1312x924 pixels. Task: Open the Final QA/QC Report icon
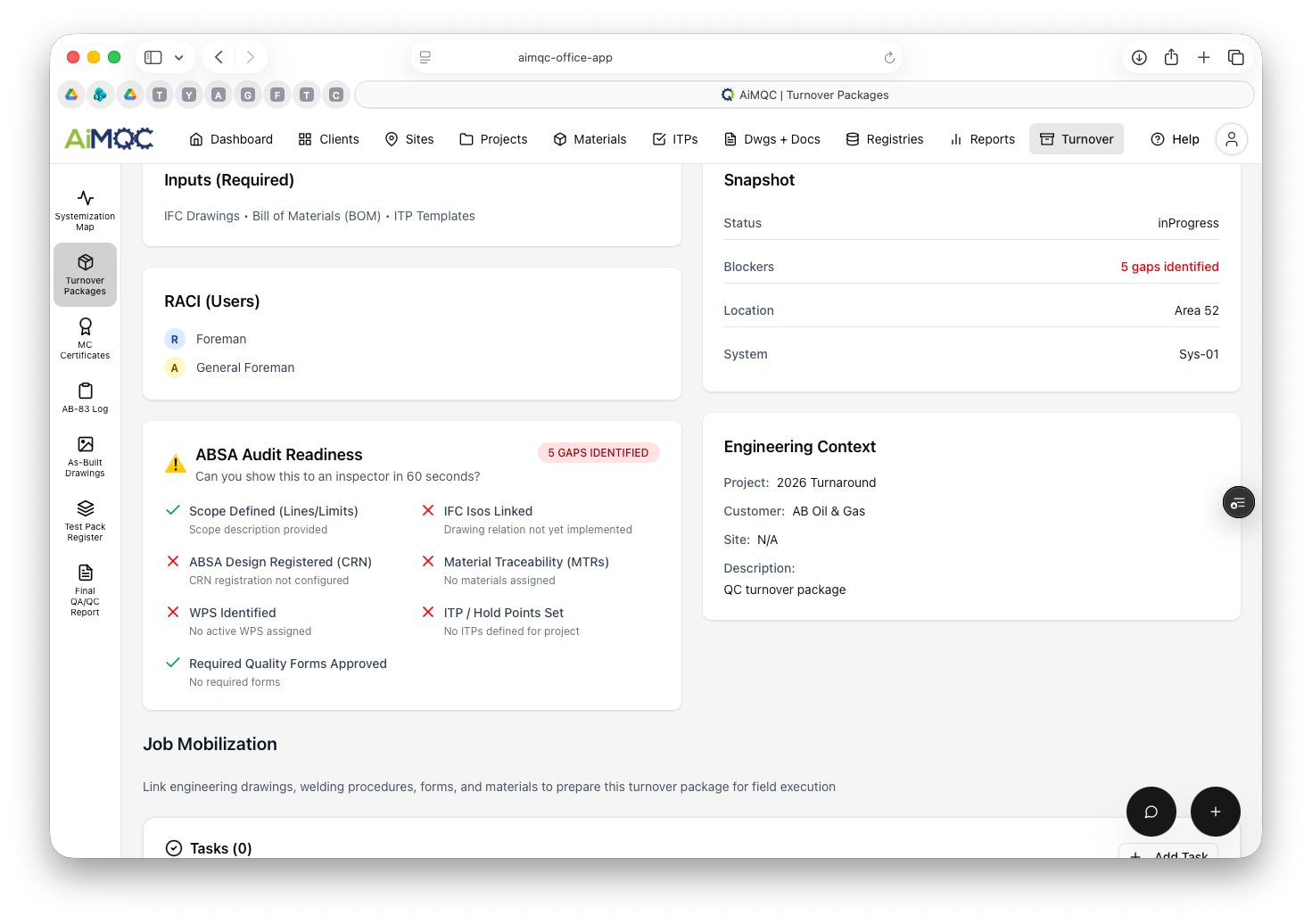click(x=85, y=587)
